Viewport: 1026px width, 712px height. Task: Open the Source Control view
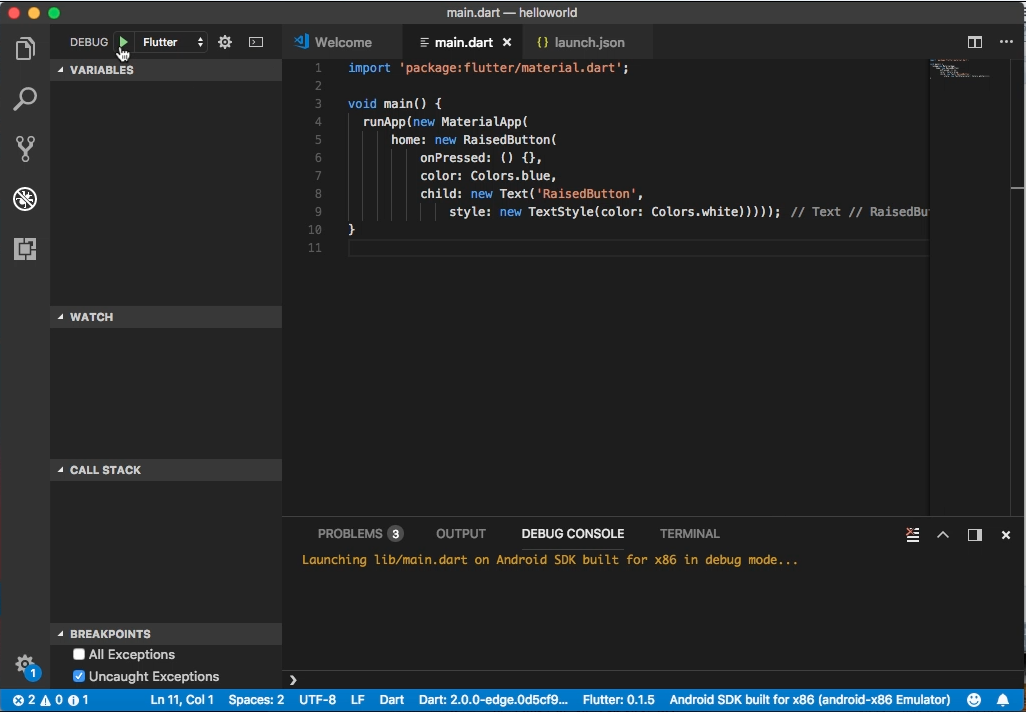click(x=25, y=149)
